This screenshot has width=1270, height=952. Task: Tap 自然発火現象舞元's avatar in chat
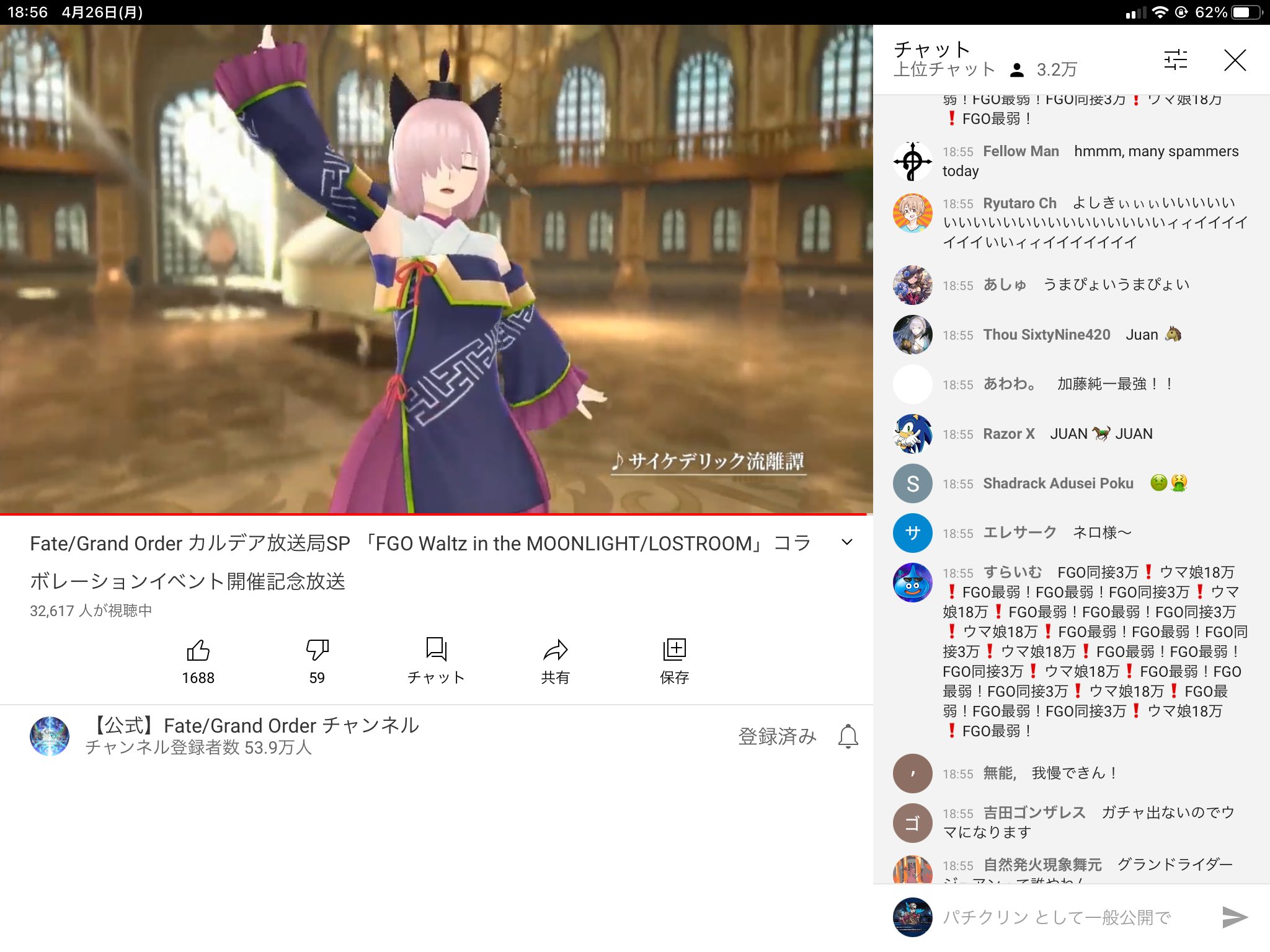(x=912, y=870)
